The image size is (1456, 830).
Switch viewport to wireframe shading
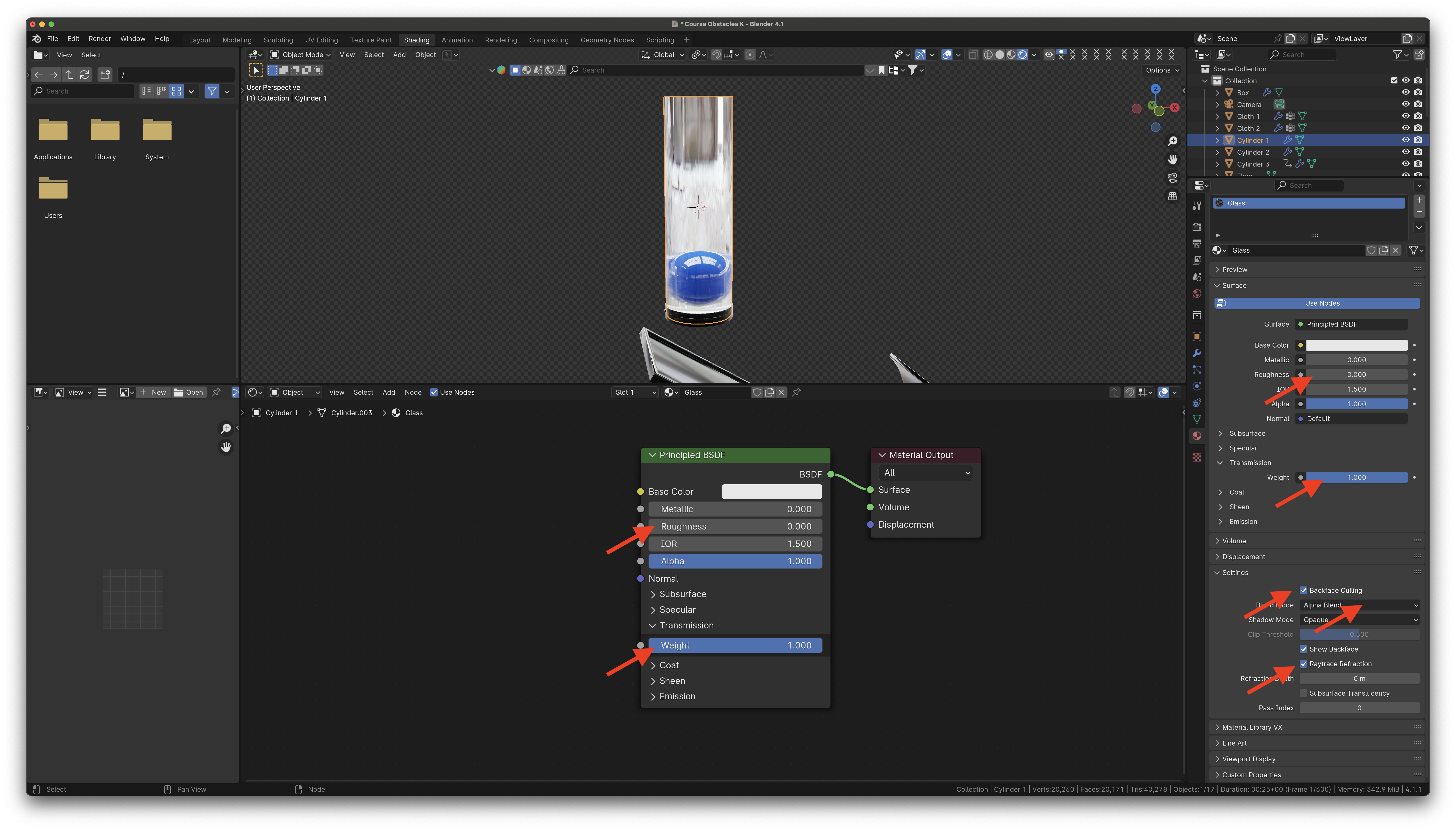point(988,55)
